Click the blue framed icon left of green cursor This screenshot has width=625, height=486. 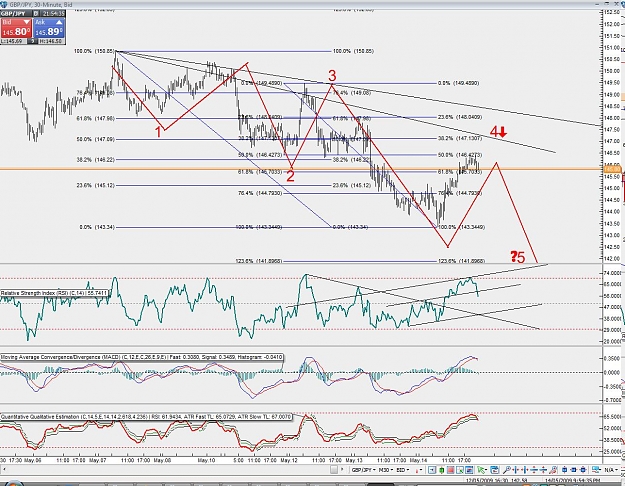click(x=469, y=470)
